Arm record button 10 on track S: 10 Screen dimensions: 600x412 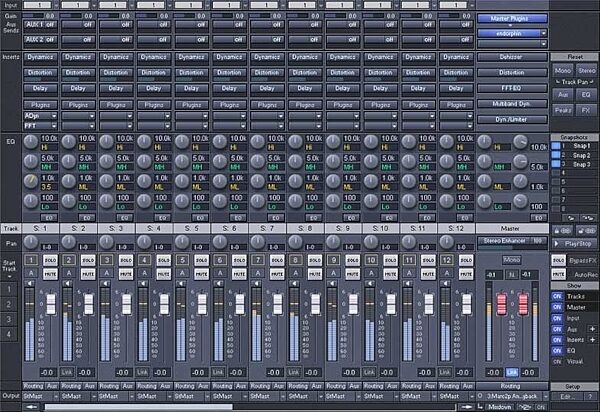[371, 260]
